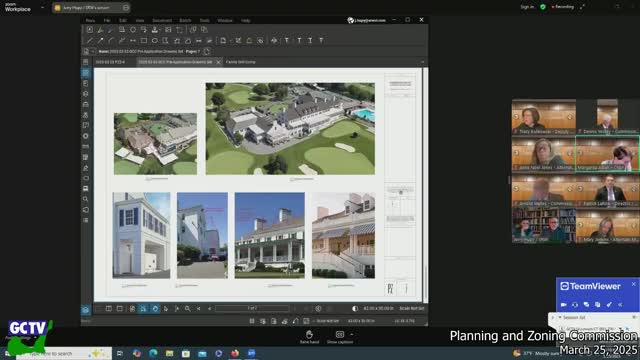Viewport: 640px width, 360px height.
Task: Toggle Dim Content half-circle icon
Action: click(x=355, y=309)
